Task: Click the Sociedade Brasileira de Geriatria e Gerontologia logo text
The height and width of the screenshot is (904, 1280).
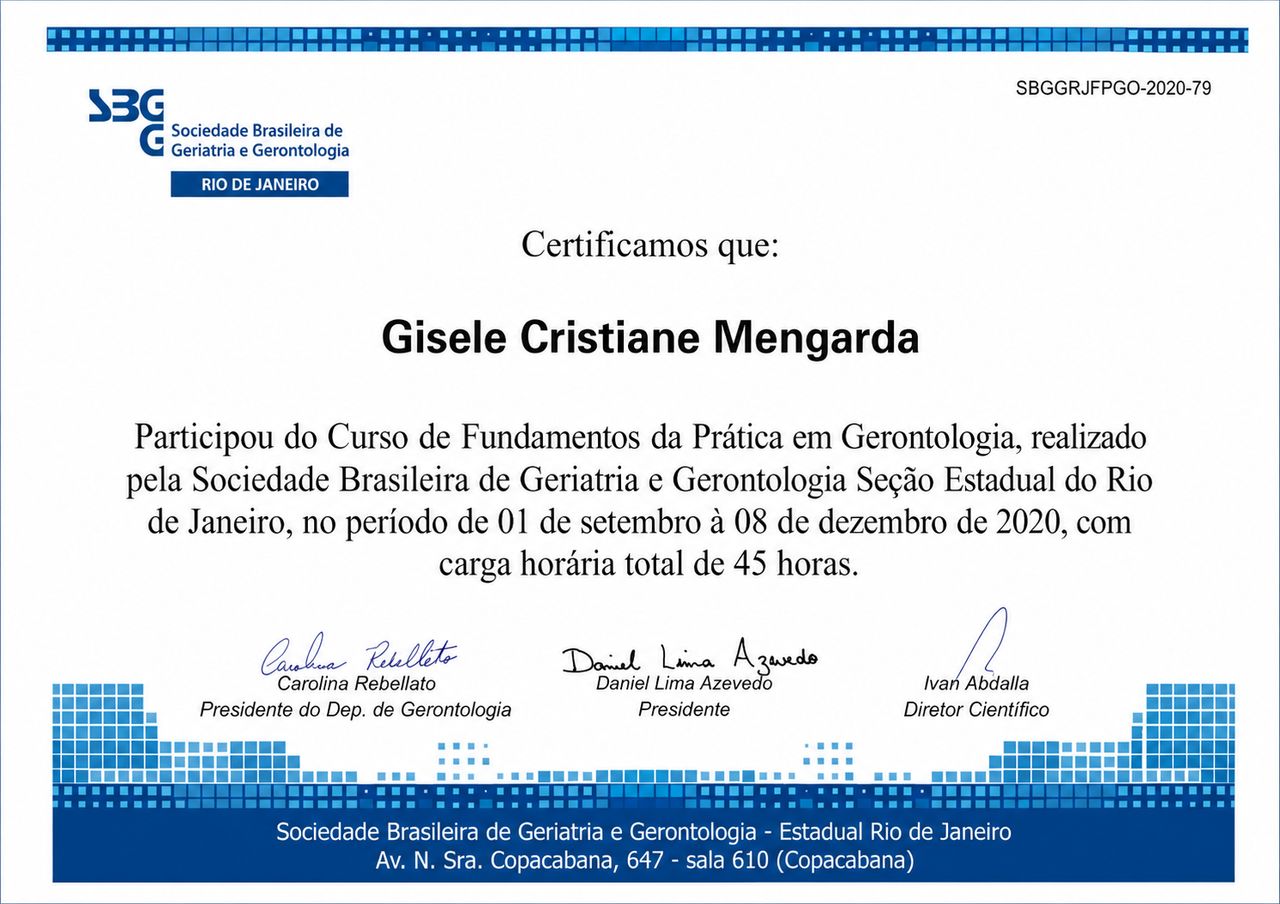Action: 260,141
